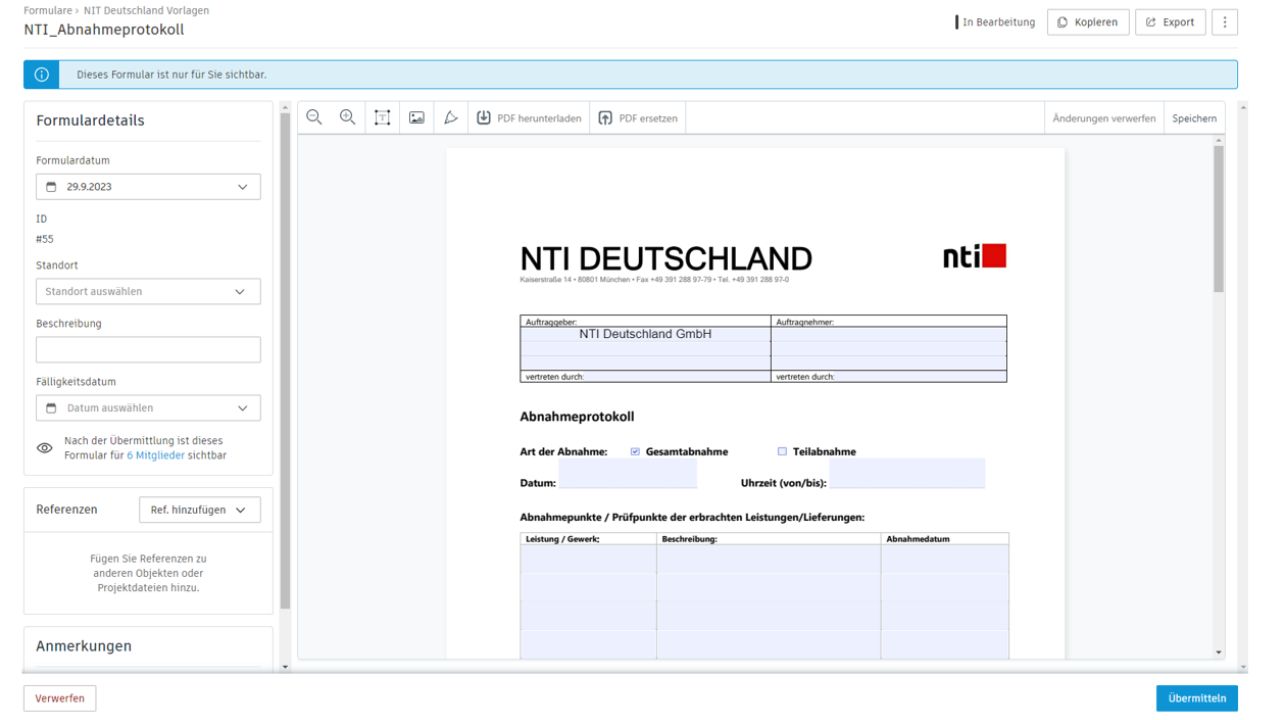Click the red Verwerfen discard-form button
Screen dimensions: 1280x720
(60, 698)
